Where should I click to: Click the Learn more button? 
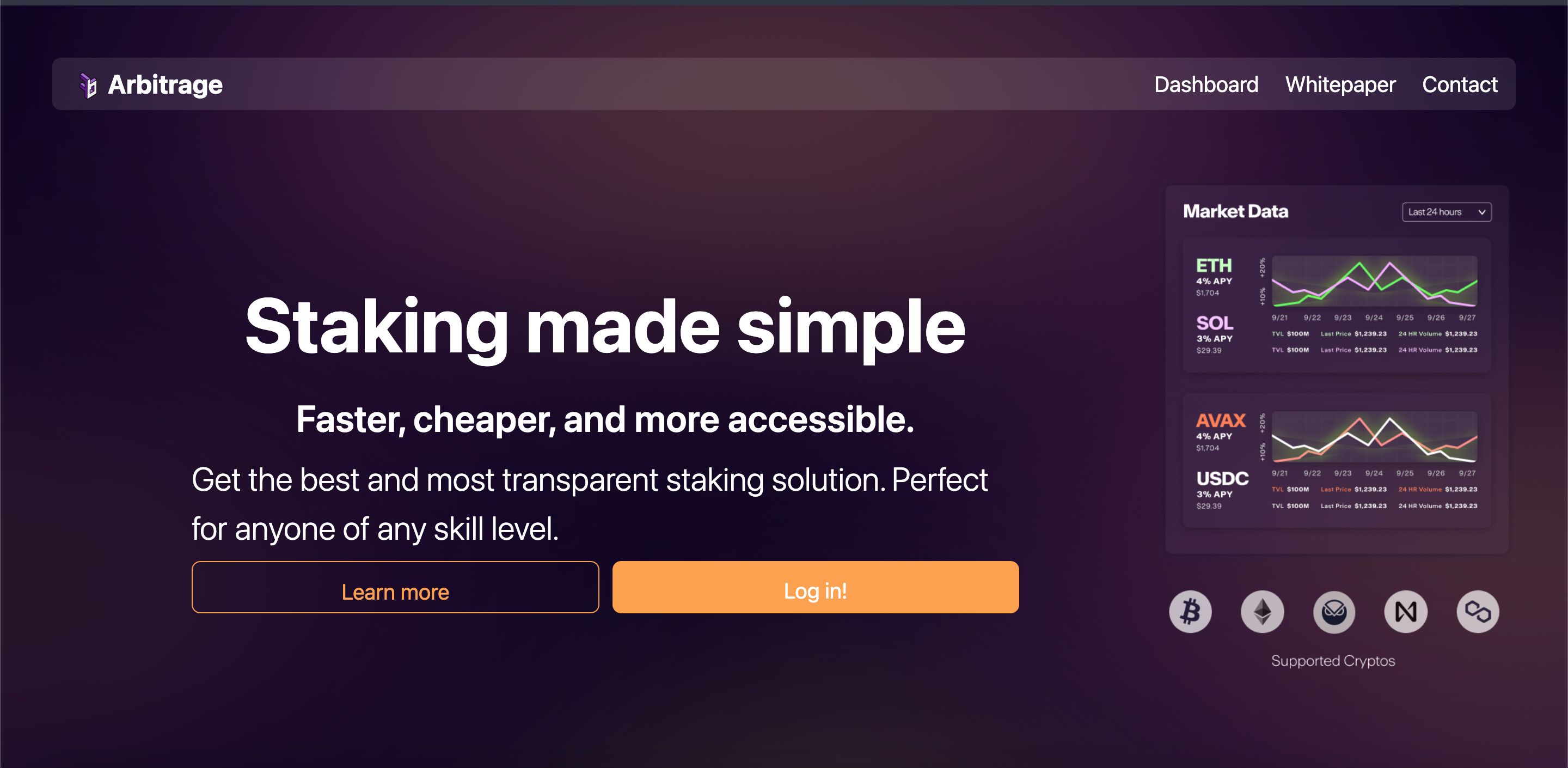(394, 590)
